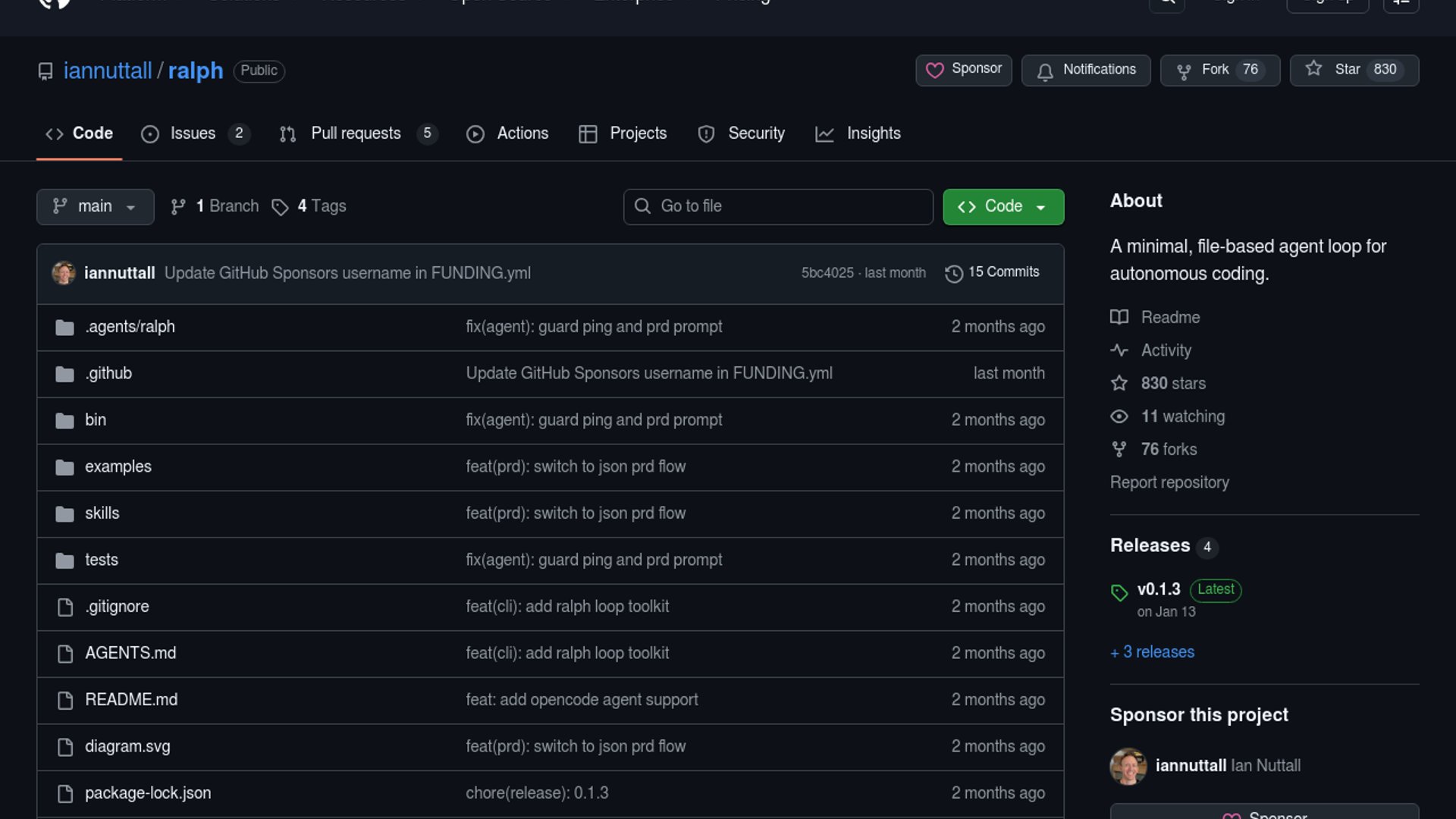Open the commit history clock icon
Viewport: 1456px width, 819px height.
tap(953, 273)
